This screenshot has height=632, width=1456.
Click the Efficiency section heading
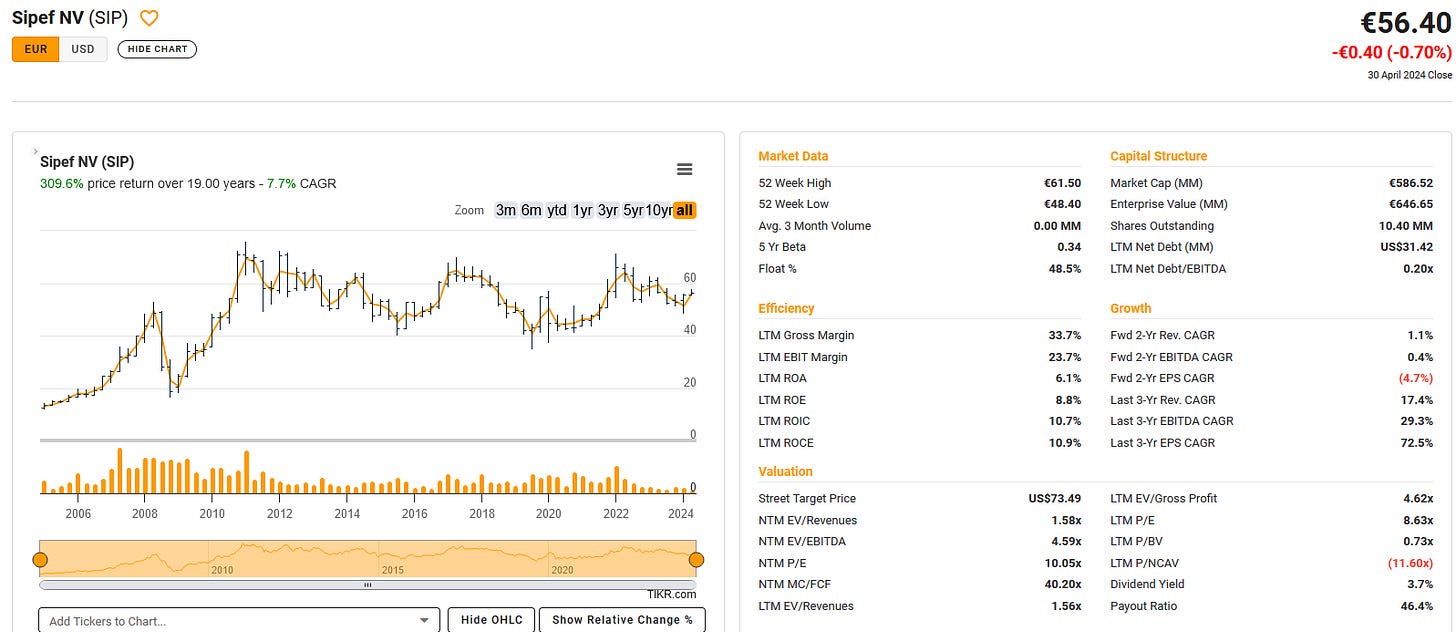[x=786, y=309]
